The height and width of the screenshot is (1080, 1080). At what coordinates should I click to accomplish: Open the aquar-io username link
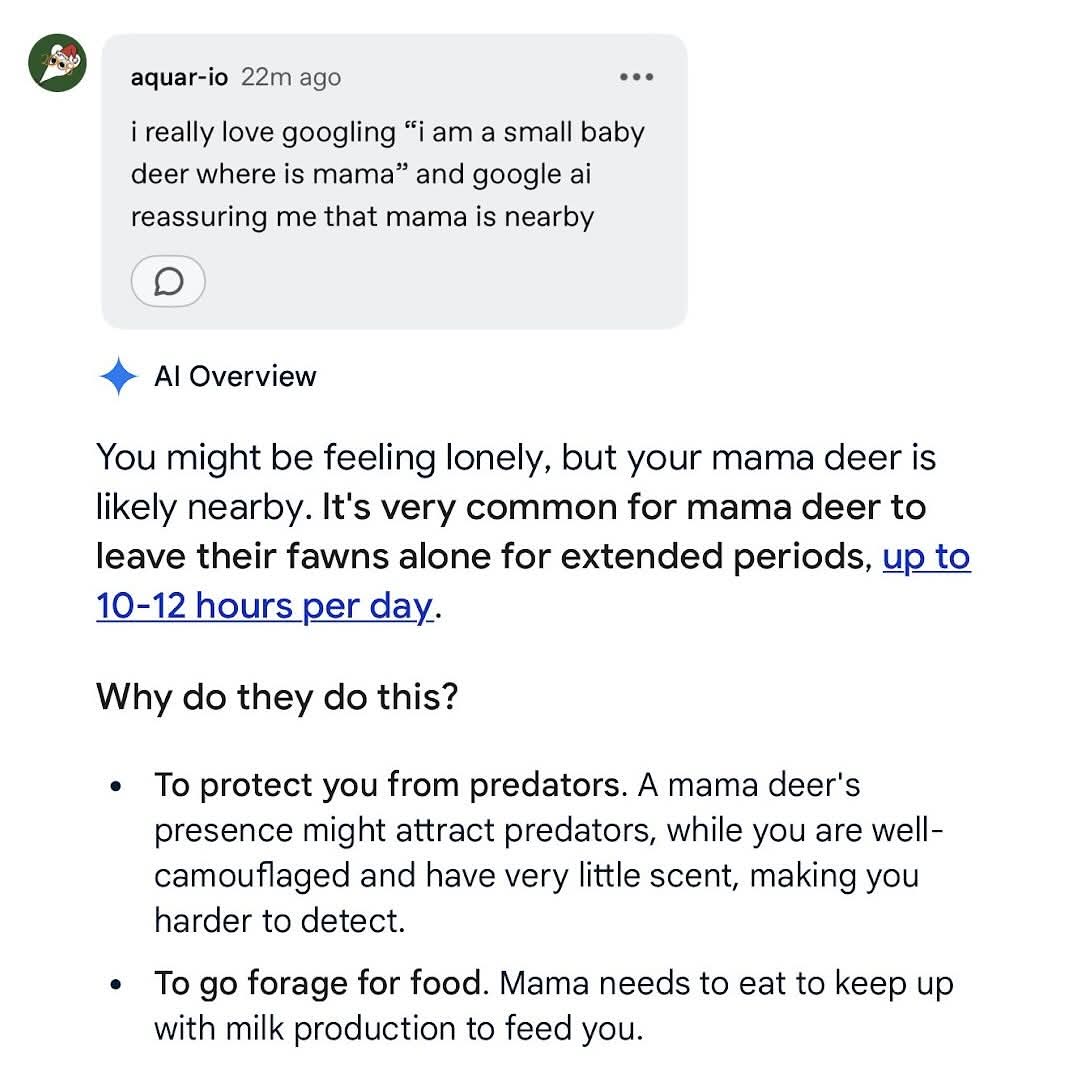[x=179, y=77]
